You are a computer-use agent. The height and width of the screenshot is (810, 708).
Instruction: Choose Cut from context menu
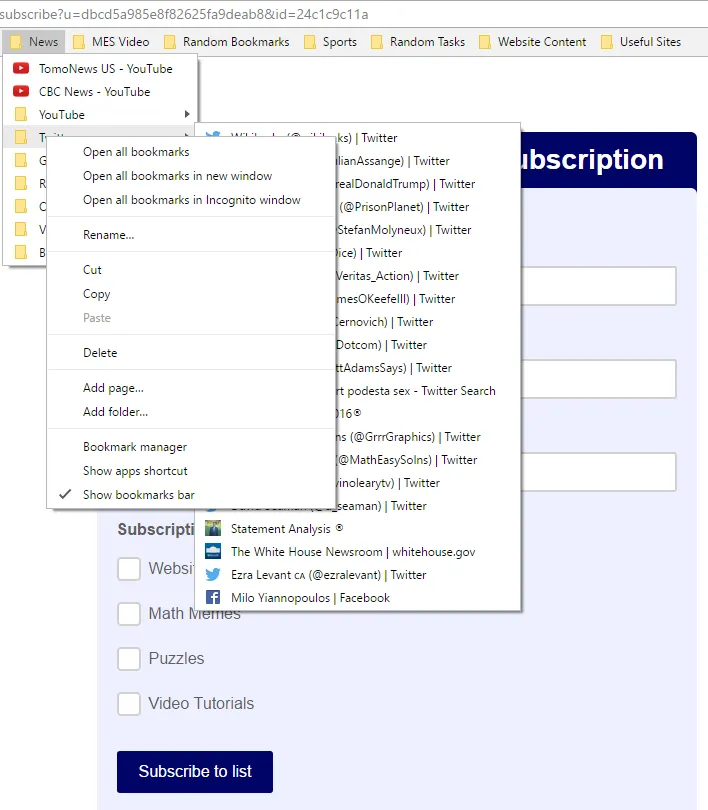click(191, 270)
